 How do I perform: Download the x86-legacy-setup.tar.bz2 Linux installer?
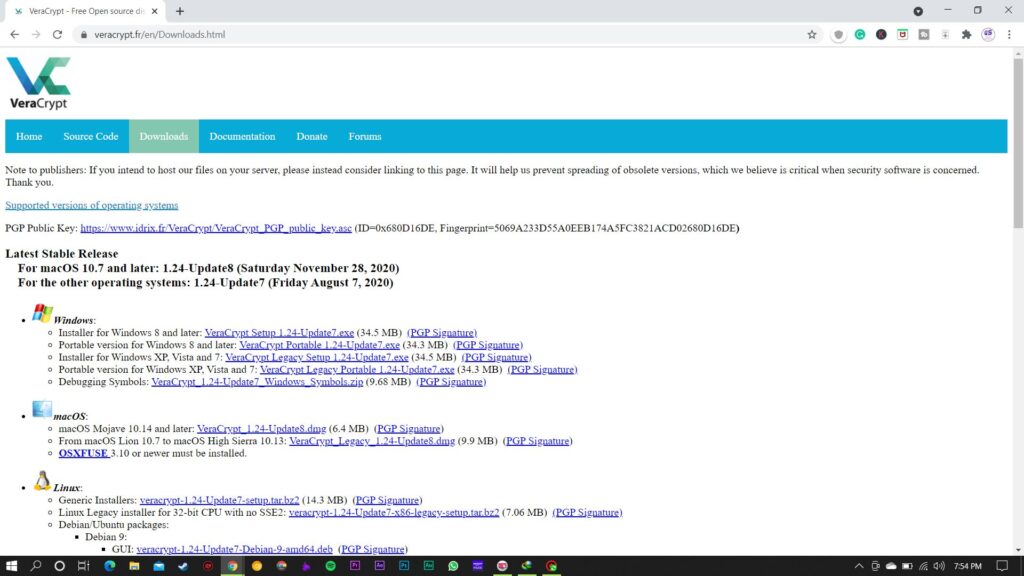[394, 513]
